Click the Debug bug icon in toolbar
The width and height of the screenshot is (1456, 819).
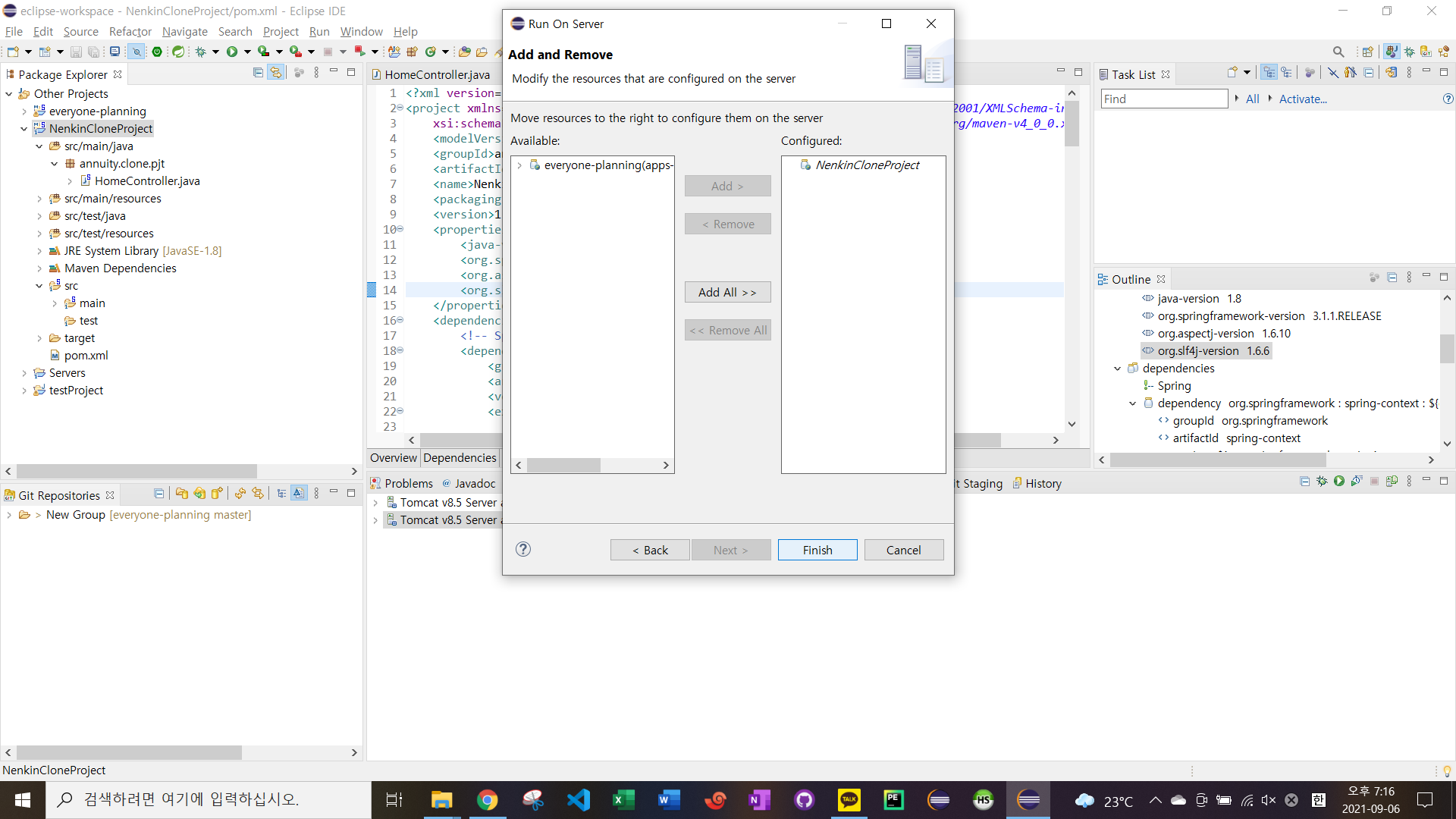(200, 52)
